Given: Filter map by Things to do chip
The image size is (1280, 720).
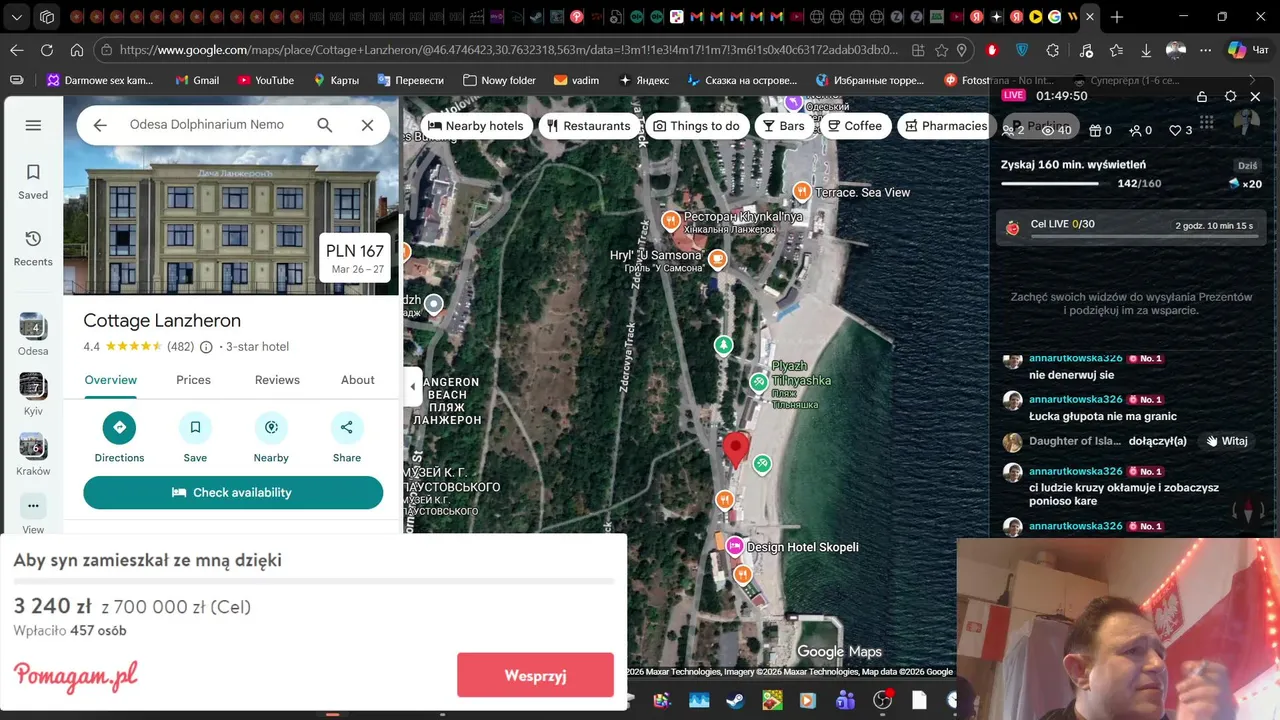Looking at the screenshot, I should [x=696, y=126].
